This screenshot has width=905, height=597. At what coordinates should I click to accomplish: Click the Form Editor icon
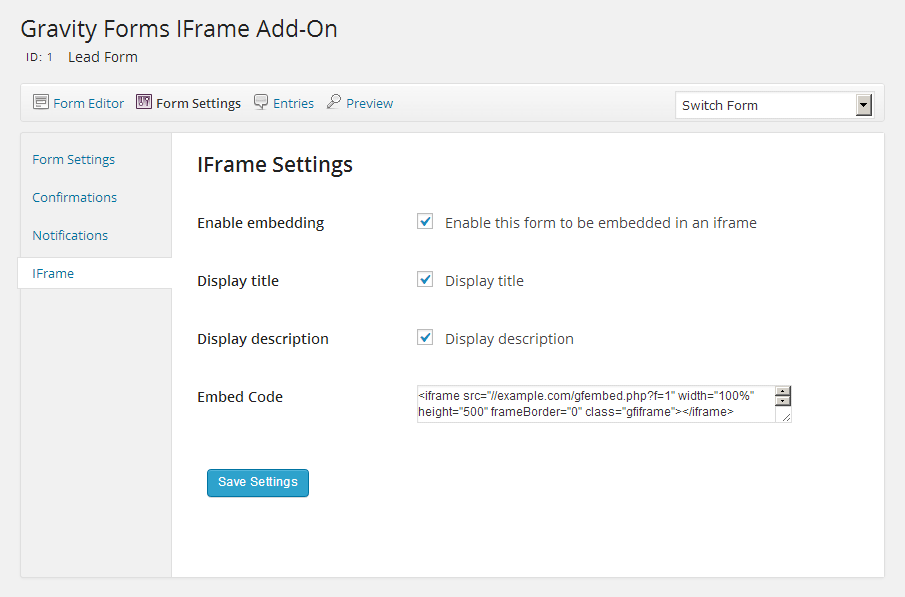41,102
